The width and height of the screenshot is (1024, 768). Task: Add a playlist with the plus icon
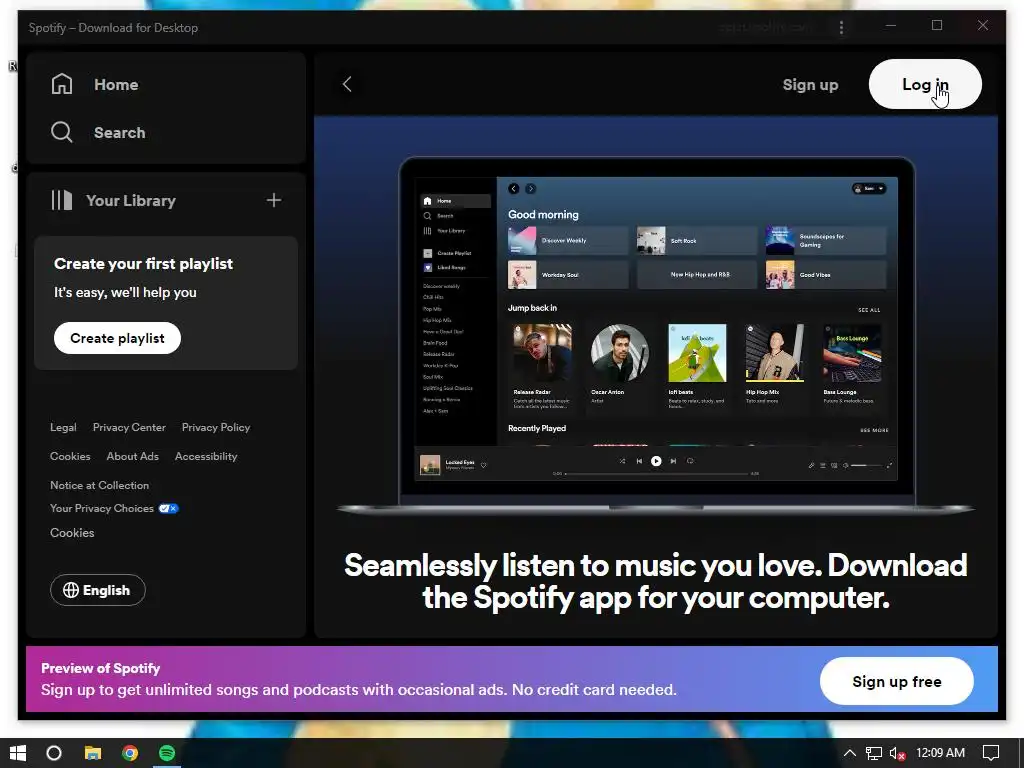274,200
